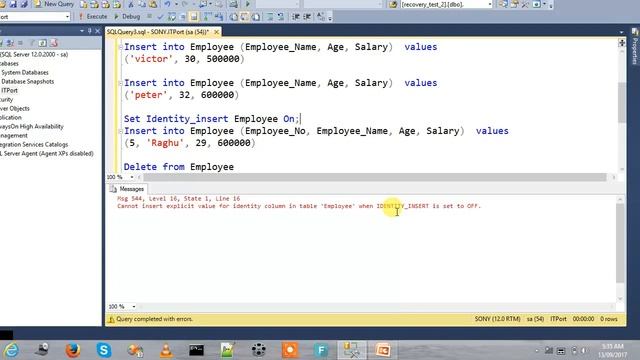Viewport: 640px width, 360px height.
Task: Click the Object Explorer filter icon
Action: coord(32,43)
